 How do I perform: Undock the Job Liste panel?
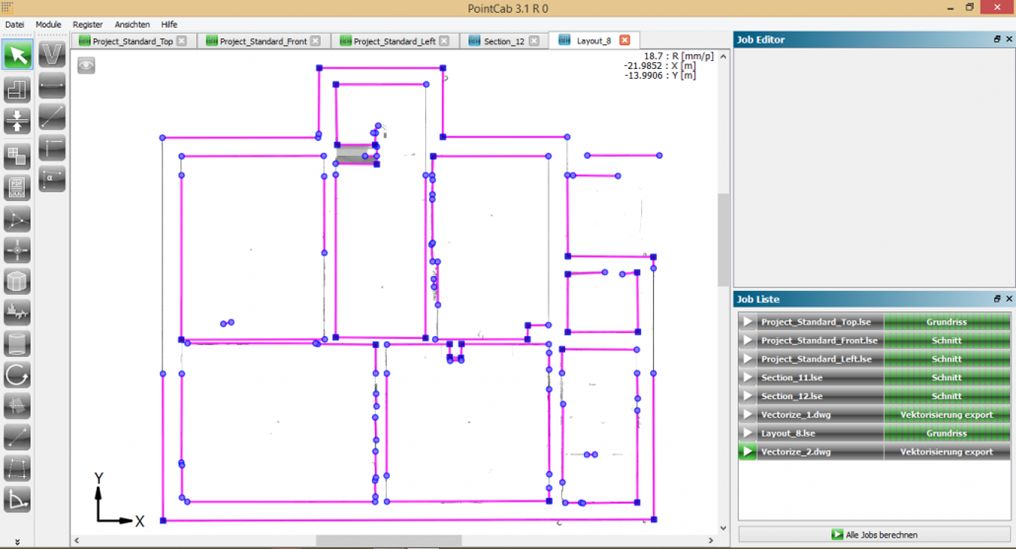pyautogui.click(x=996, y=299)
